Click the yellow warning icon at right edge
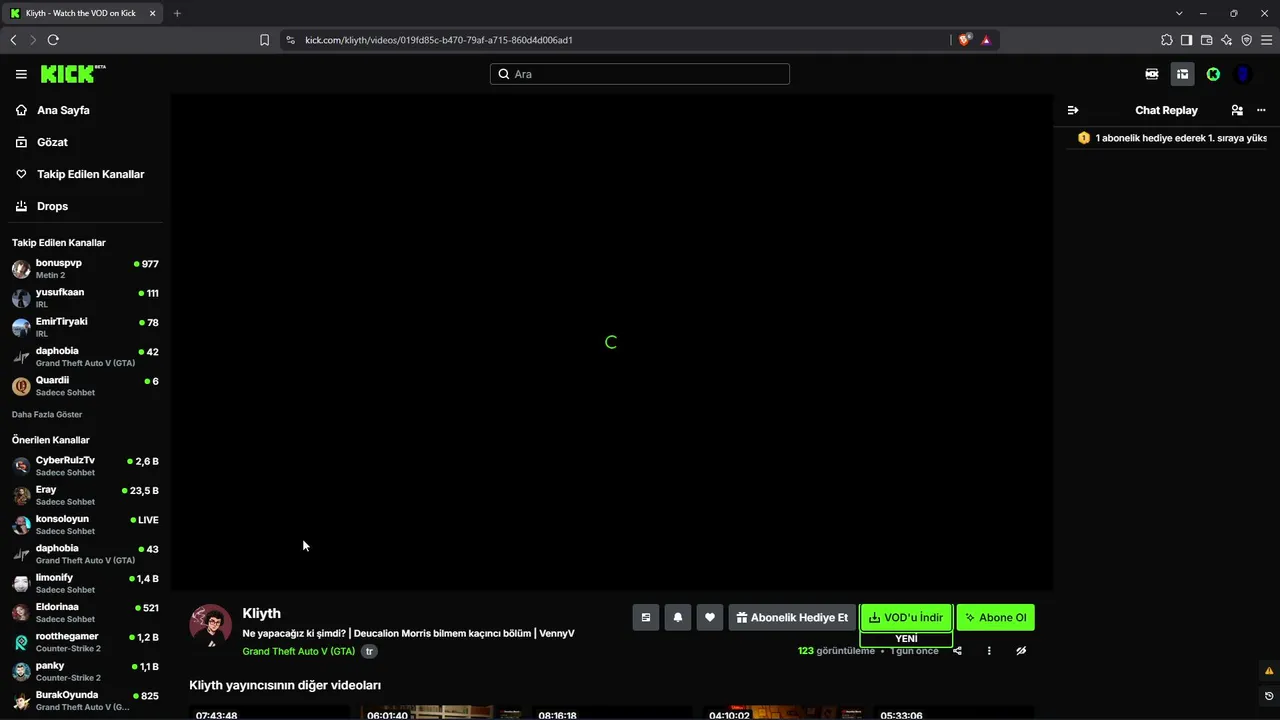1280x720 pixels. point(1269,671)
